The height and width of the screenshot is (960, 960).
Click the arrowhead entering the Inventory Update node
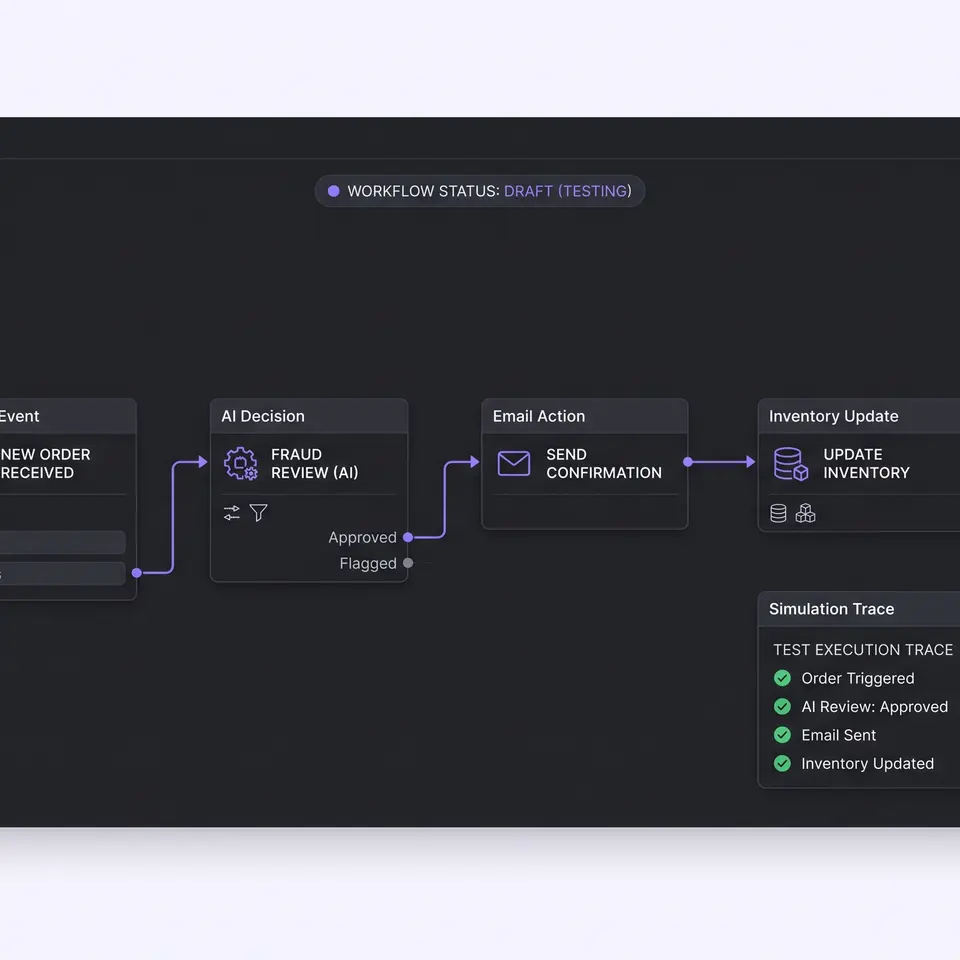[x=750, y=462]
